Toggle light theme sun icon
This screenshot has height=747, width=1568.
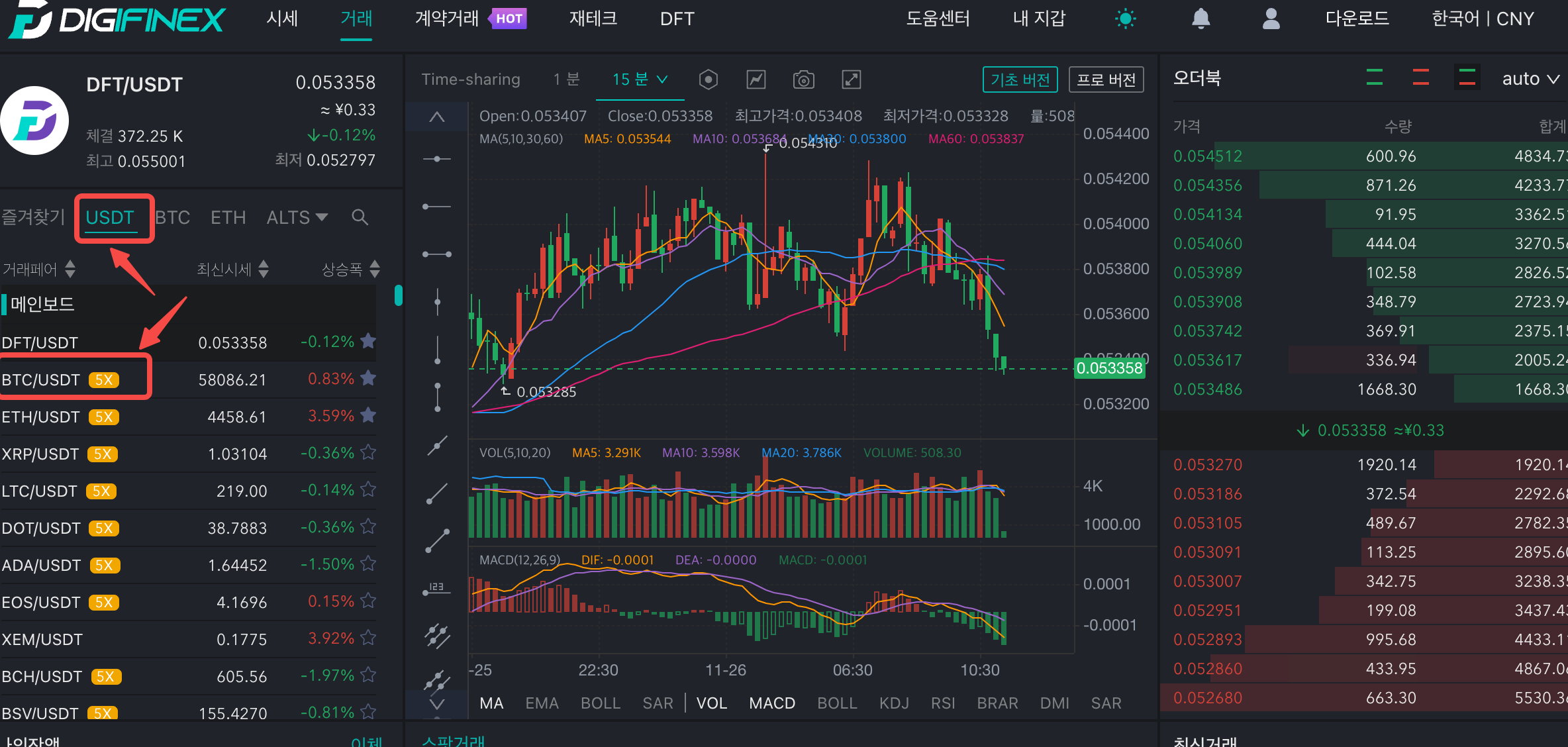(x=1126, y=19)
